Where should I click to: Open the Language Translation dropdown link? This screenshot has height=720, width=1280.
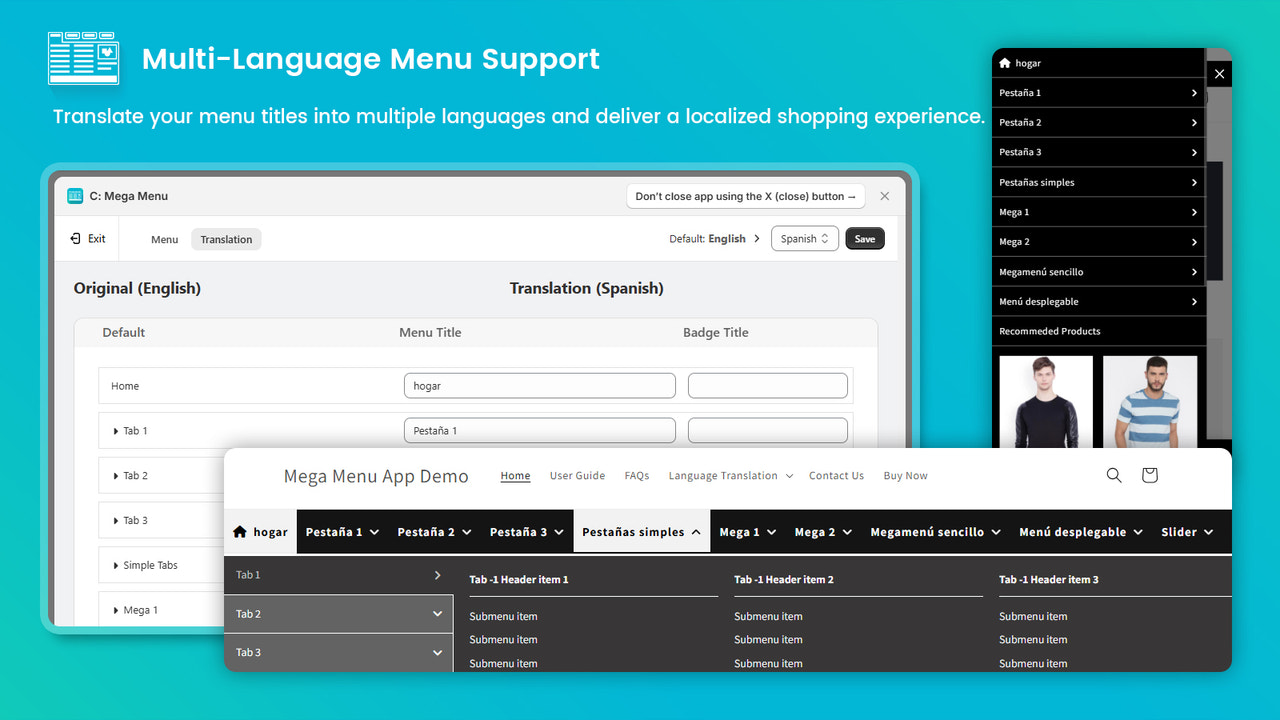click(730, 476)
